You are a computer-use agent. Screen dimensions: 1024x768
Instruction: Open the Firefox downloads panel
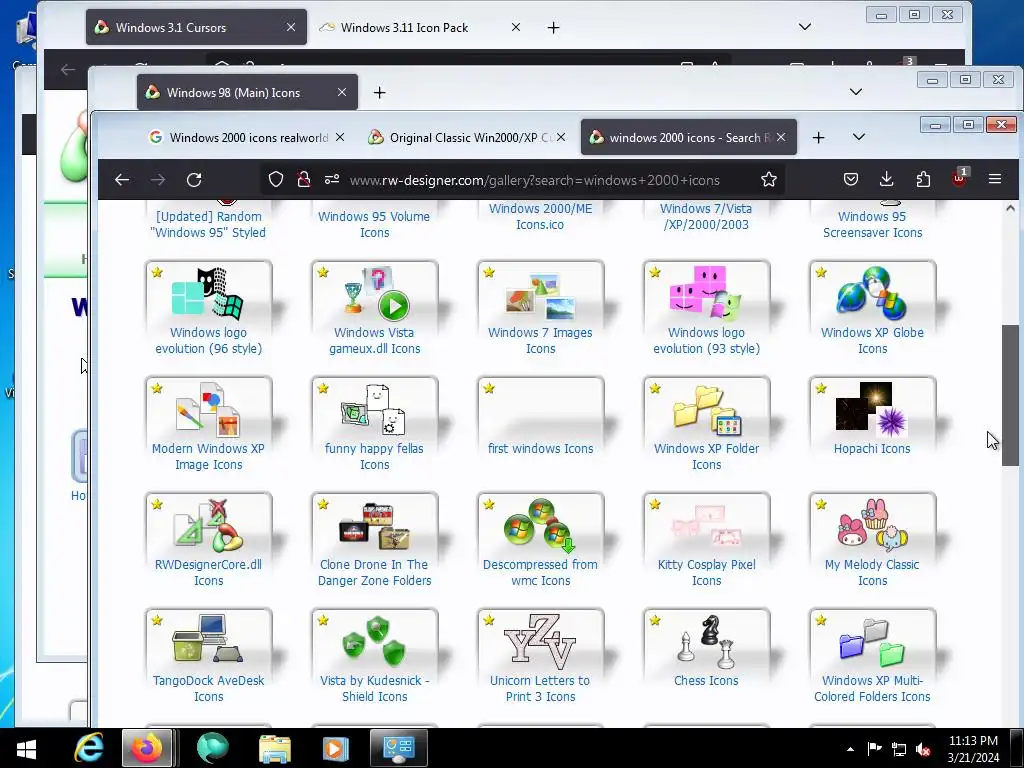(886, 180)
